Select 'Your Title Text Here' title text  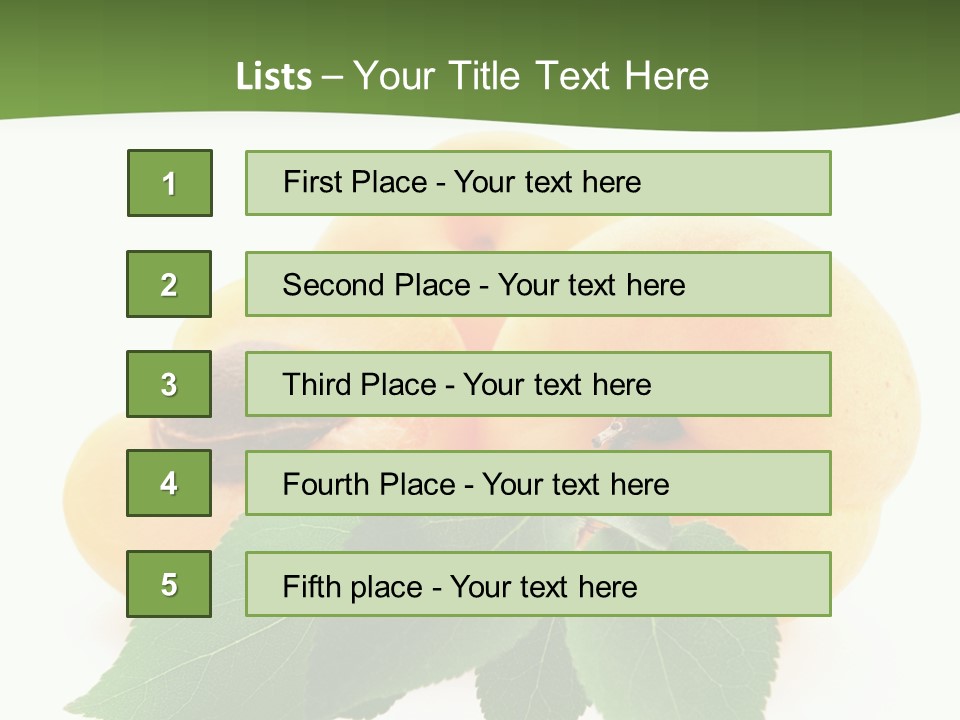[531, 77]
